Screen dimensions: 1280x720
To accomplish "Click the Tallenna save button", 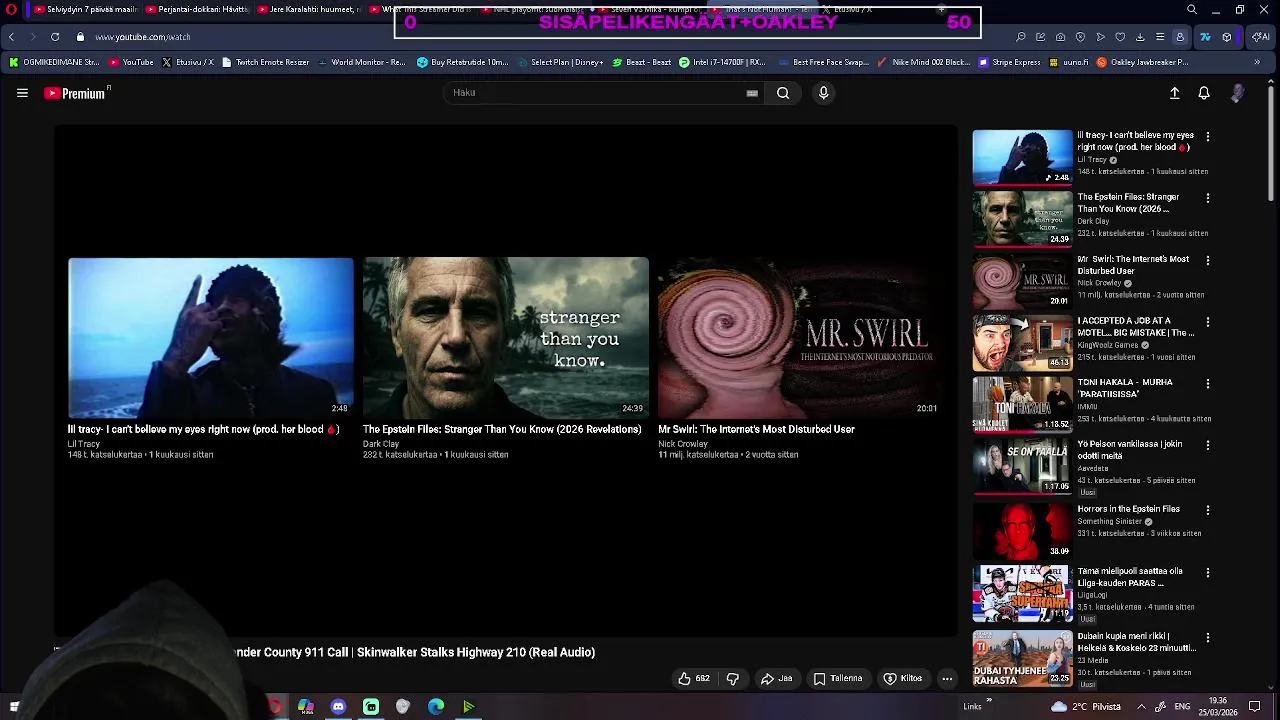I will tap(838, 678).
